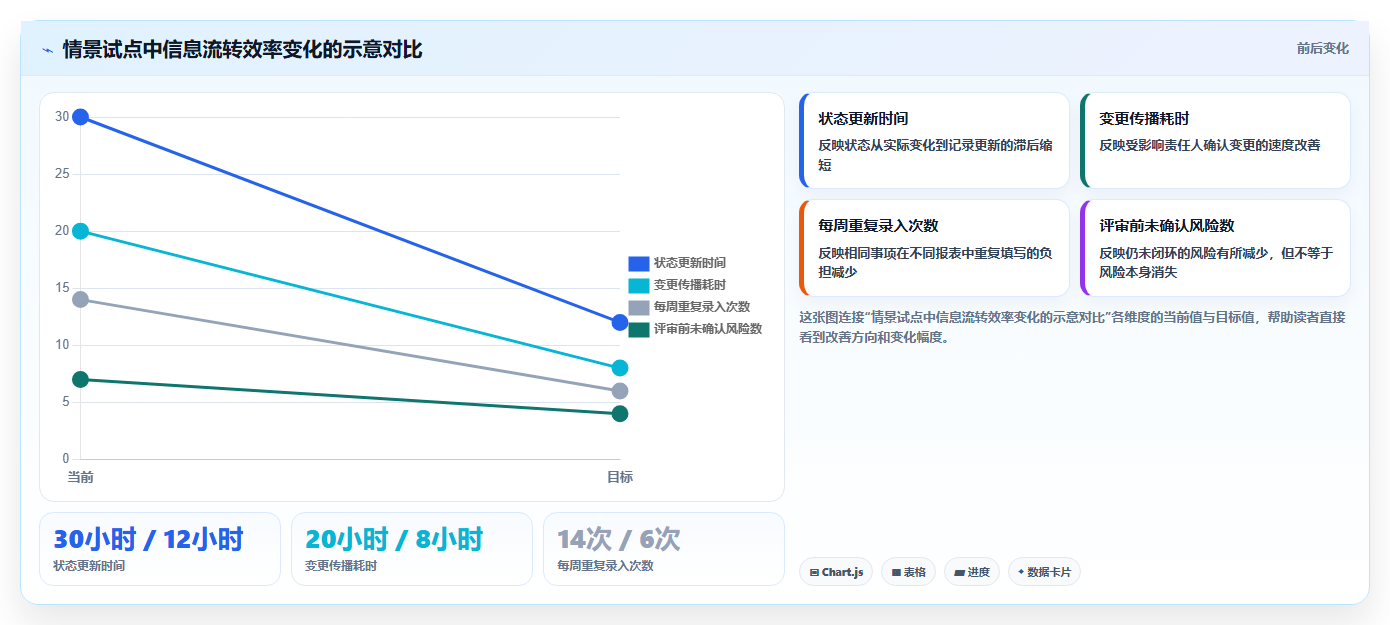
Task: Toggle 每周重复录入次数 legend color box
Action: [x=639, y=308]
